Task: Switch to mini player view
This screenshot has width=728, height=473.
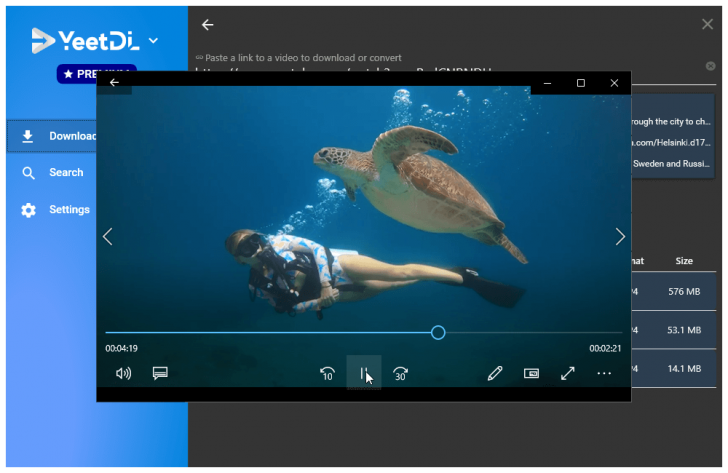Action: click(531, 373)
